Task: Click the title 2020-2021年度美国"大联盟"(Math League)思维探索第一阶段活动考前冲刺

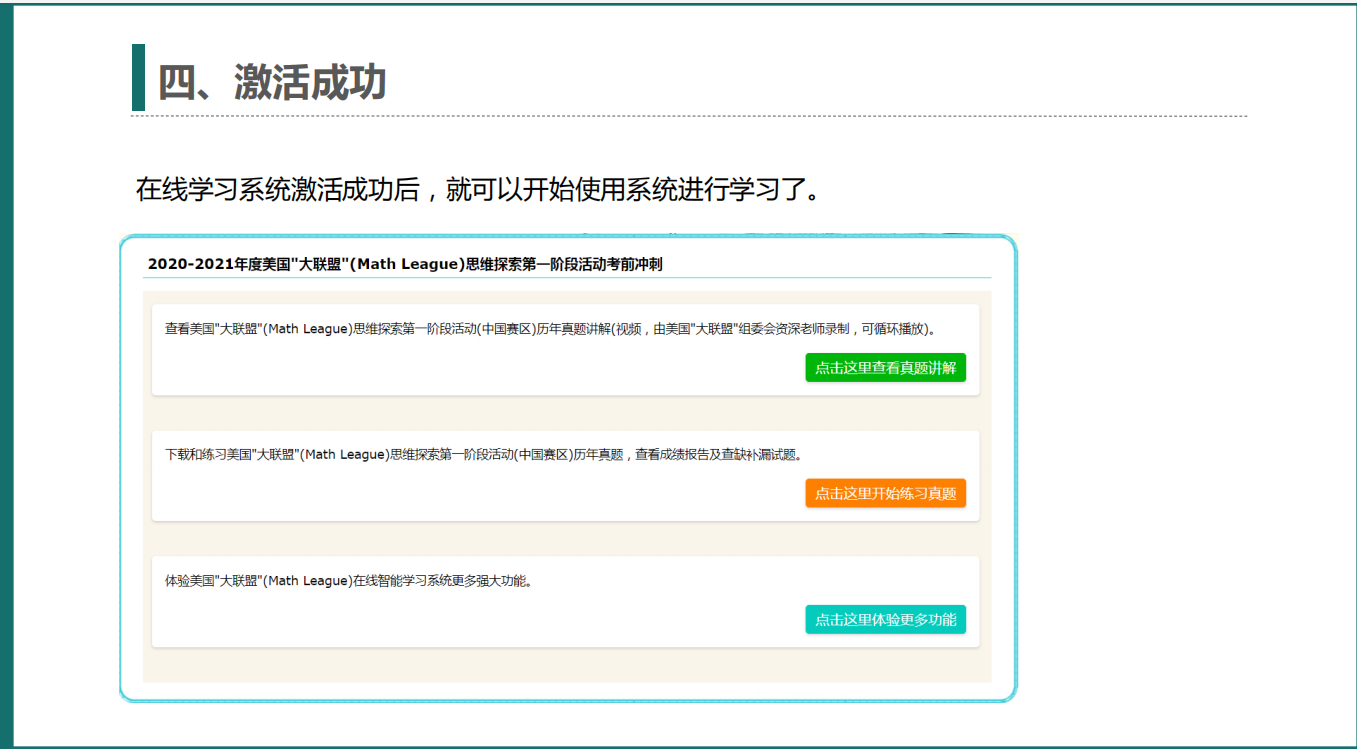Action: pos(405,265)
